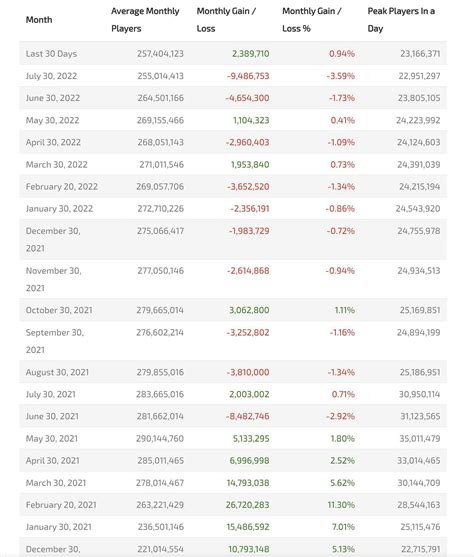Click the -2,356,191 monthly loss value

249,209
